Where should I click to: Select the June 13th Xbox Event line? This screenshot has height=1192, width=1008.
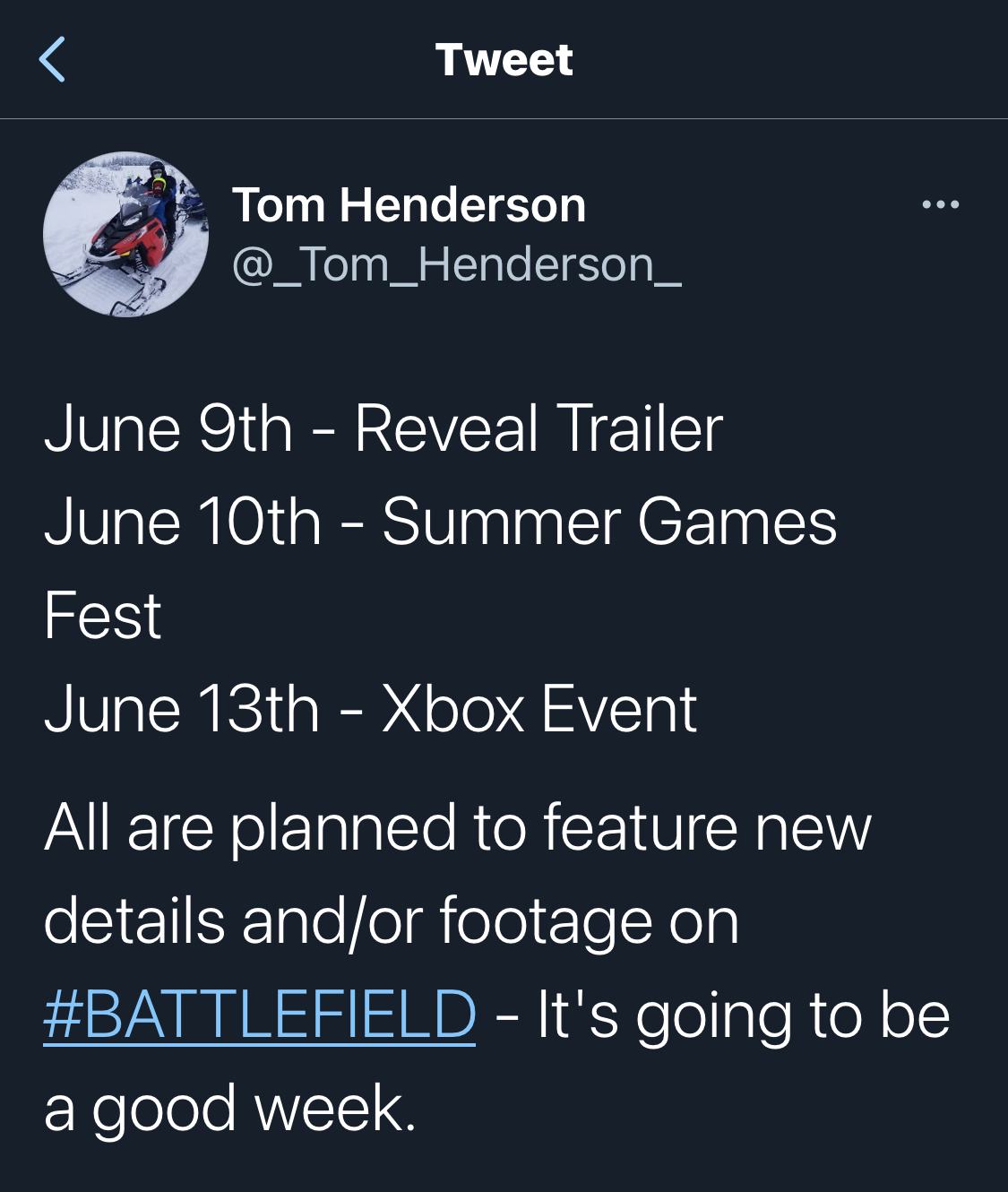point(370,709)
